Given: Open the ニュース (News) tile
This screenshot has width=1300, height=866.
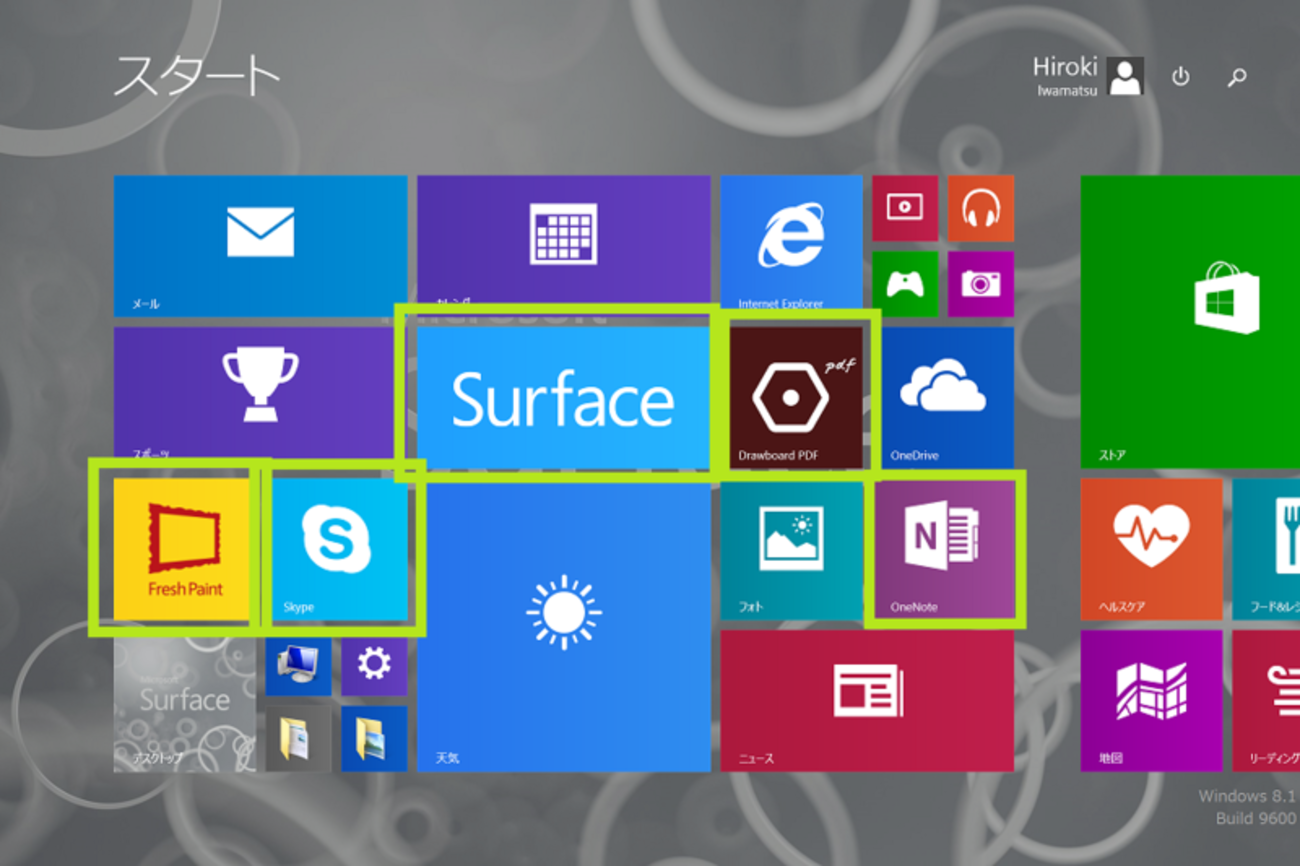Looking at the screenshot, I should (x=867, y=701).
